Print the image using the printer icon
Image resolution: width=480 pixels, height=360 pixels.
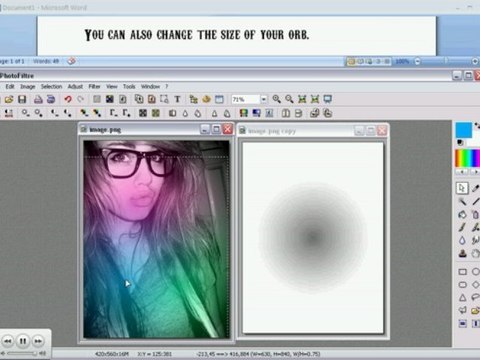point(38,99)
